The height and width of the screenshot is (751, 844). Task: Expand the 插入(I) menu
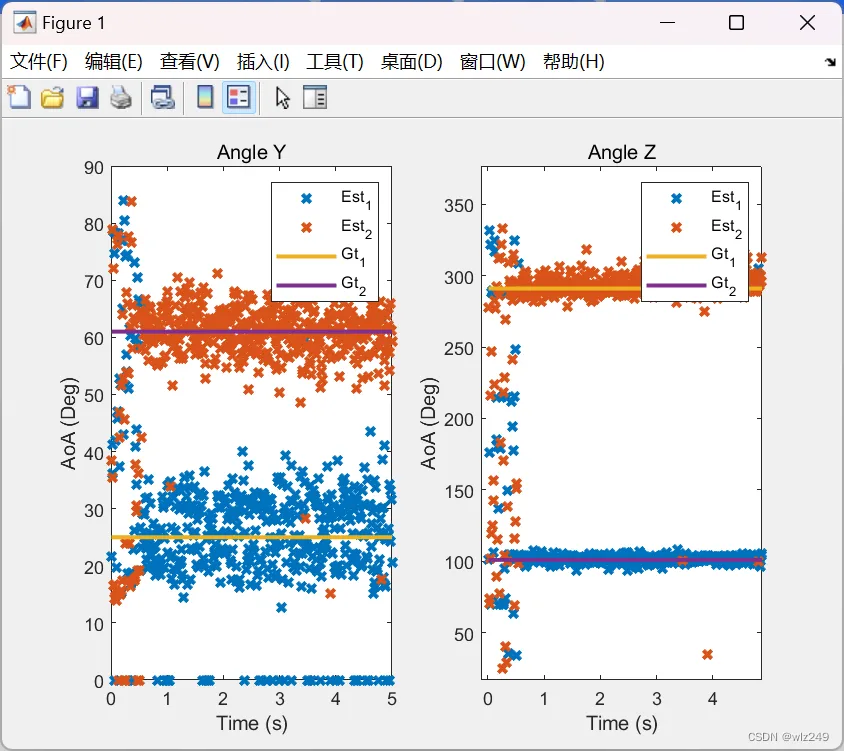coord(263,62)
